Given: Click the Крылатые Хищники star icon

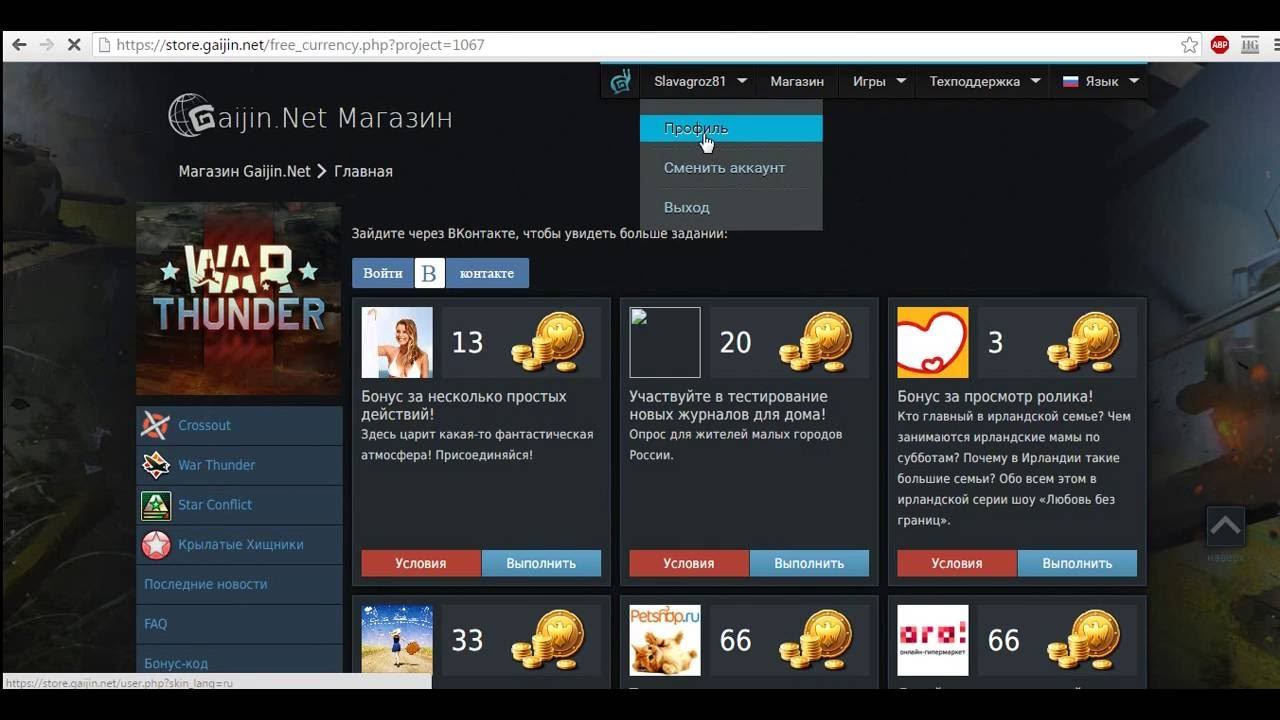Looking at the screenshot, I should click(x=156, y=545).
